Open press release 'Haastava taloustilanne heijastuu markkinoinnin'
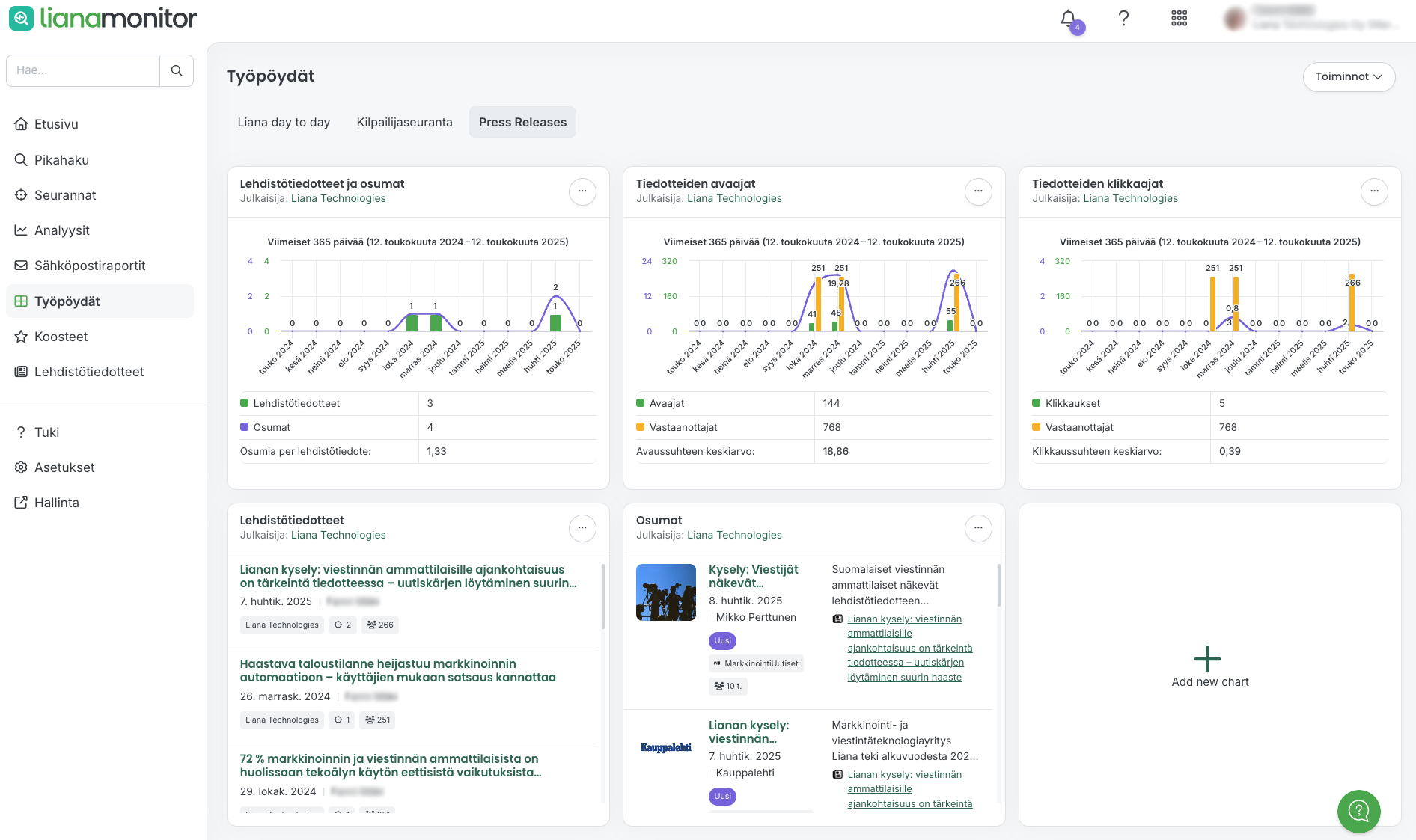Screen dimensions: 1416x840 click(x=397, y=671)
